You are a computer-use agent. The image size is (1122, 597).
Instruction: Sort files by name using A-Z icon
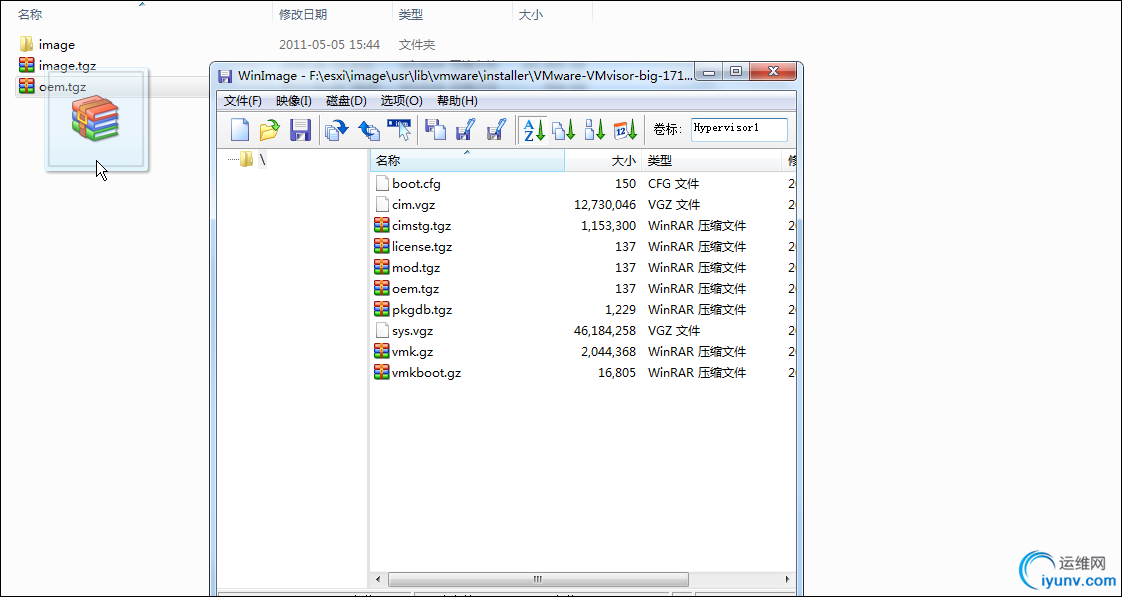(532, 130)
